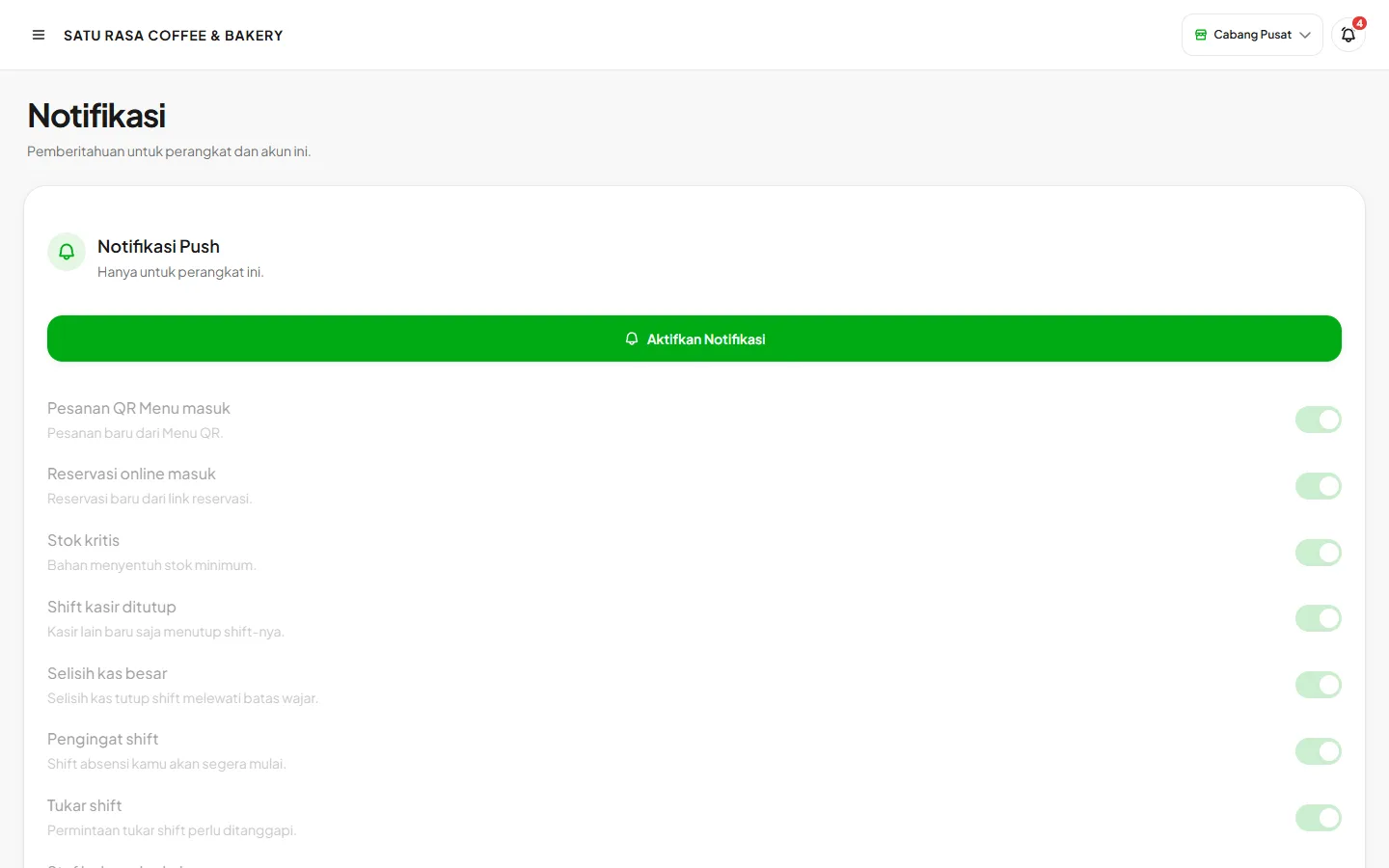Click the 'Pengingat shift' label

(x=102, y=740)
